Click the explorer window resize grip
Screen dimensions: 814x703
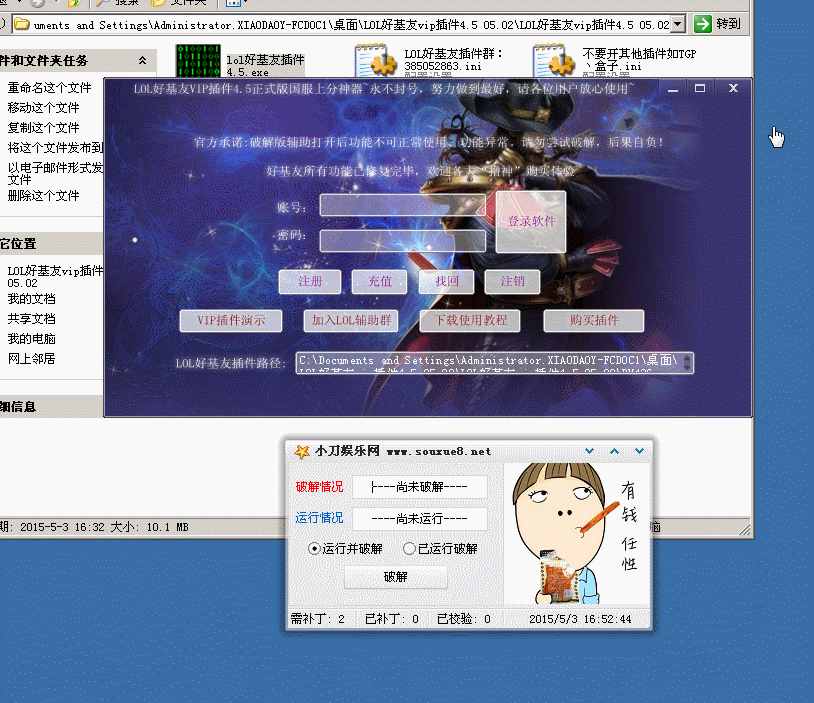tap(745, 530)
